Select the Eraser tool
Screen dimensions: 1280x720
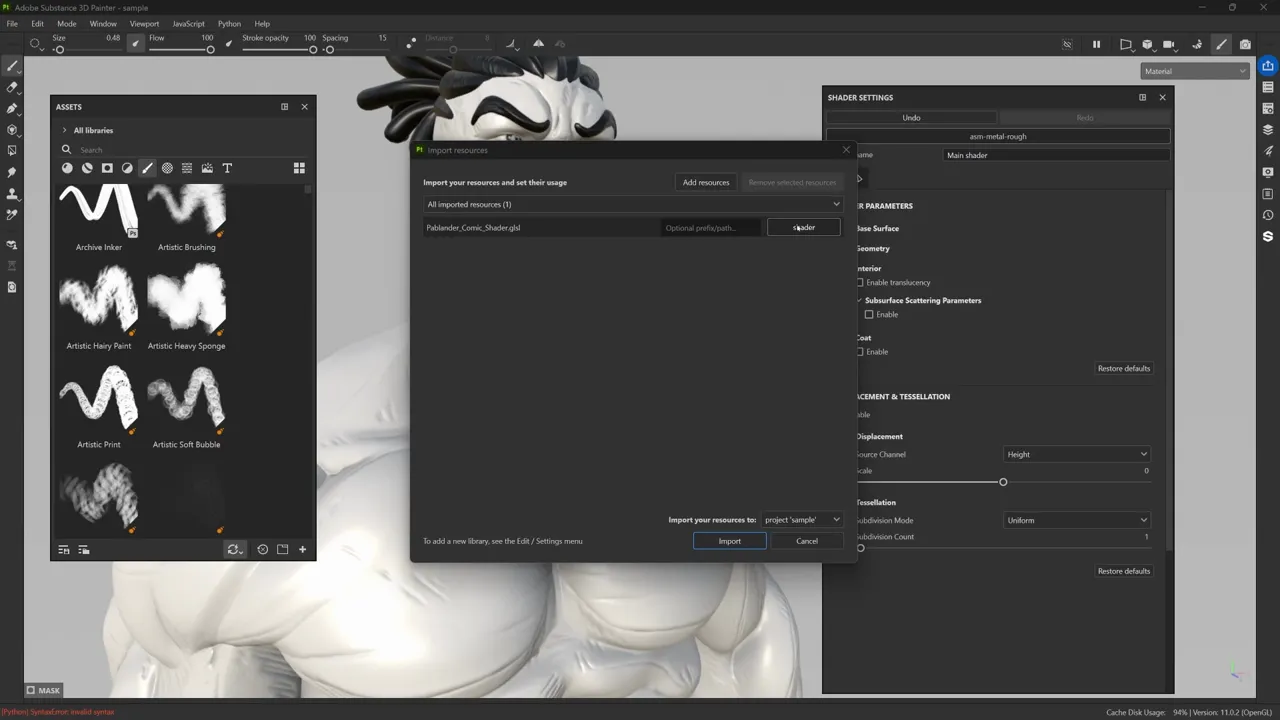(12, 87)
